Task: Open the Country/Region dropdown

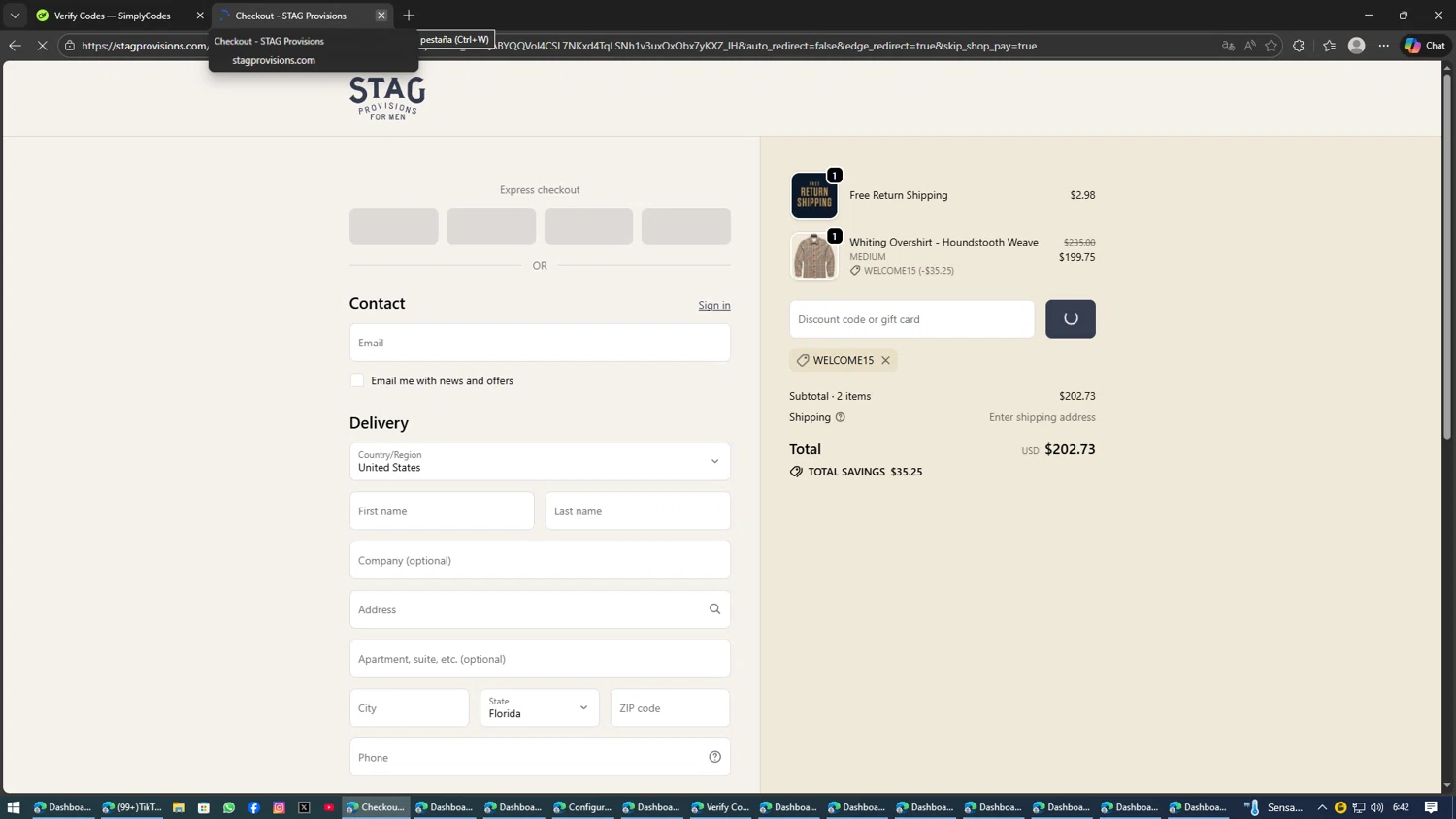Action: pos(540,462)
